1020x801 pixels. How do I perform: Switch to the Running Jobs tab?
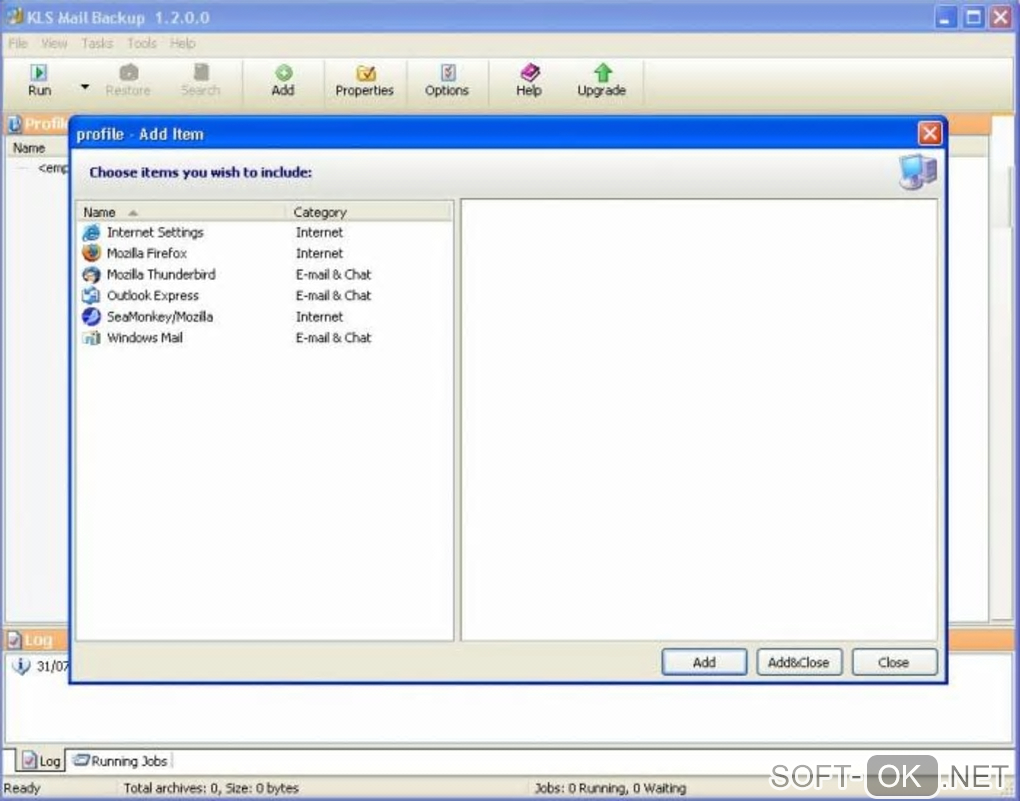120,761
